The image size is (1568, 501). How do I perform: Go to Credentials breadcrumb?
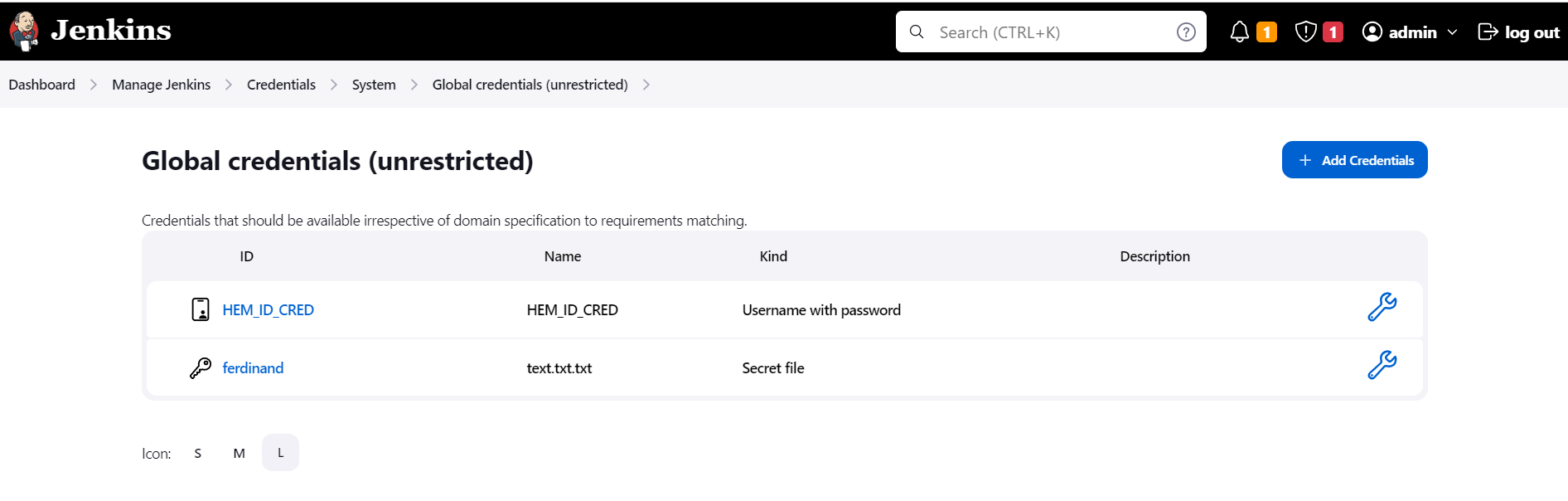pyautogui.click(x=281, y=85)
